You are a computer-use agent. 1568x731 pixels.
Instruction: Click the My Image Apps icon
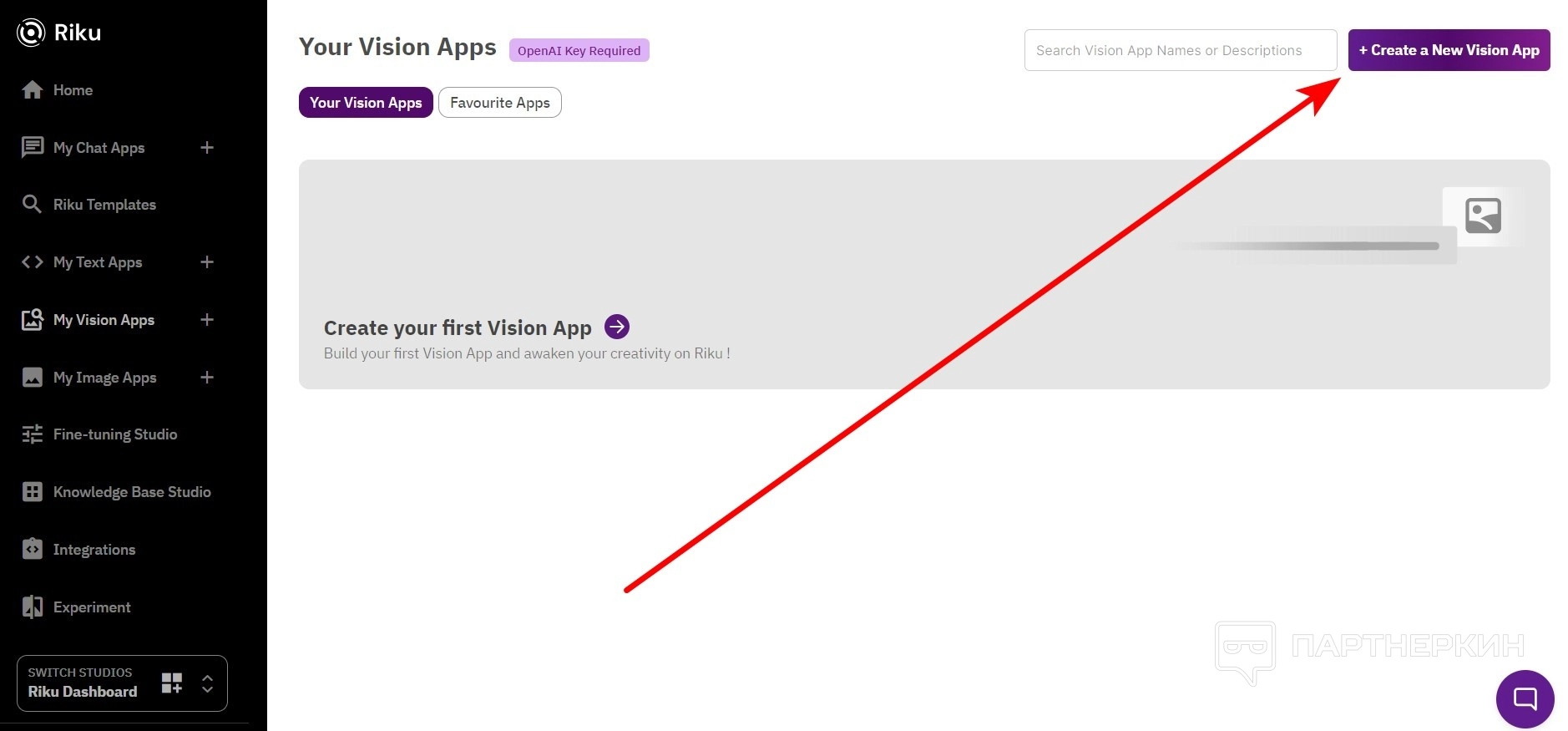coord(33,378)
